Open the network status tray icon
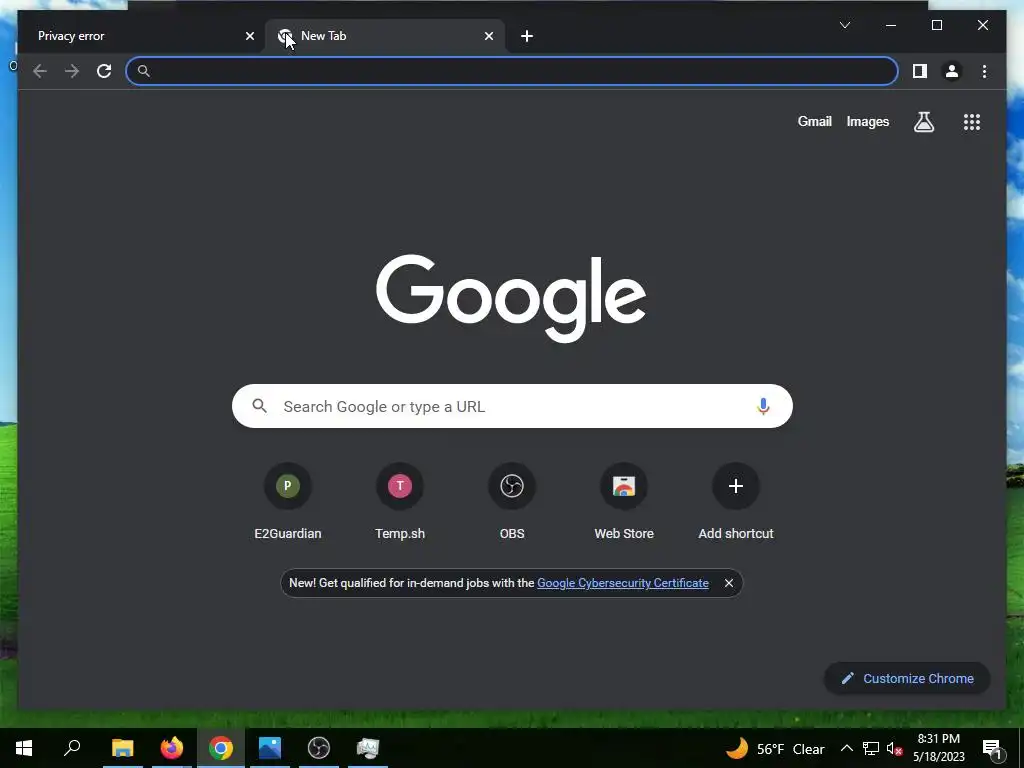Screen dimensions: 1024x768 pos(871,748)
